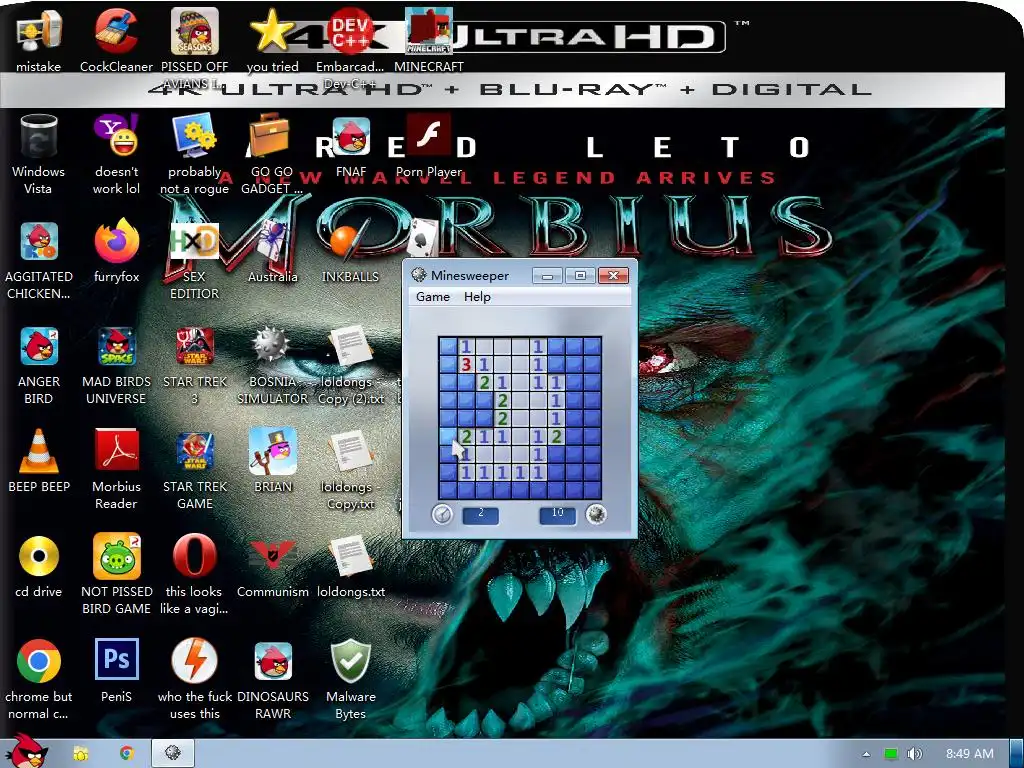Select the AGGITATED CHICKEN desktop icon
This screenshot has width=1024, height=768.
coord(39,260)
